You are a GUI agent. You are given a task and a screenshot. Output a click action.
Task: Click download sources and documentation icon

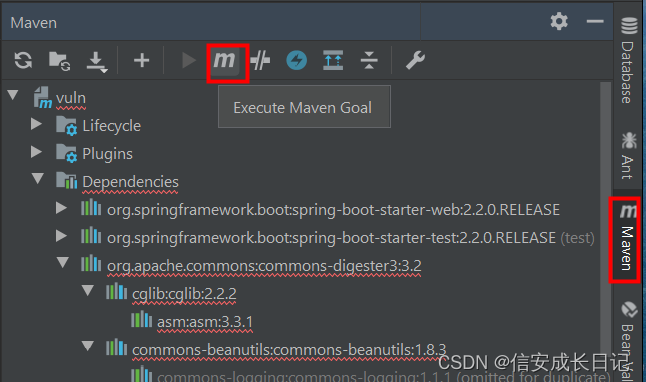[x=96, y=62]
